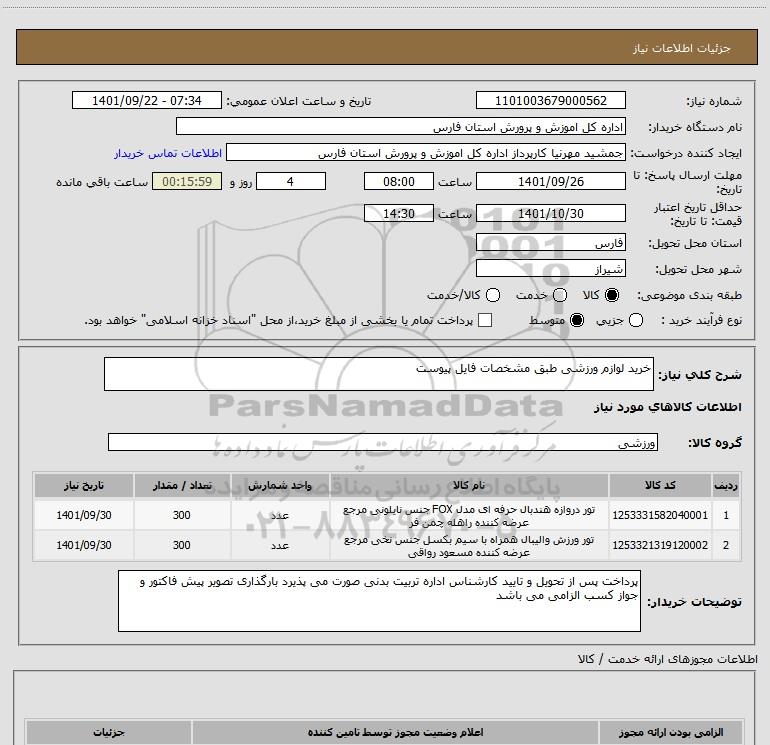770x745 pixels.
Task: Click the delivery city field شیراز
Action: pyautogui.click(x=550, y=268)
